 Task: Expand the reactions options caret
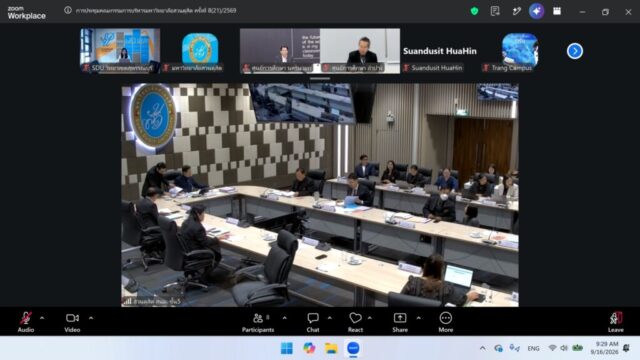click(x=370, y=318)
